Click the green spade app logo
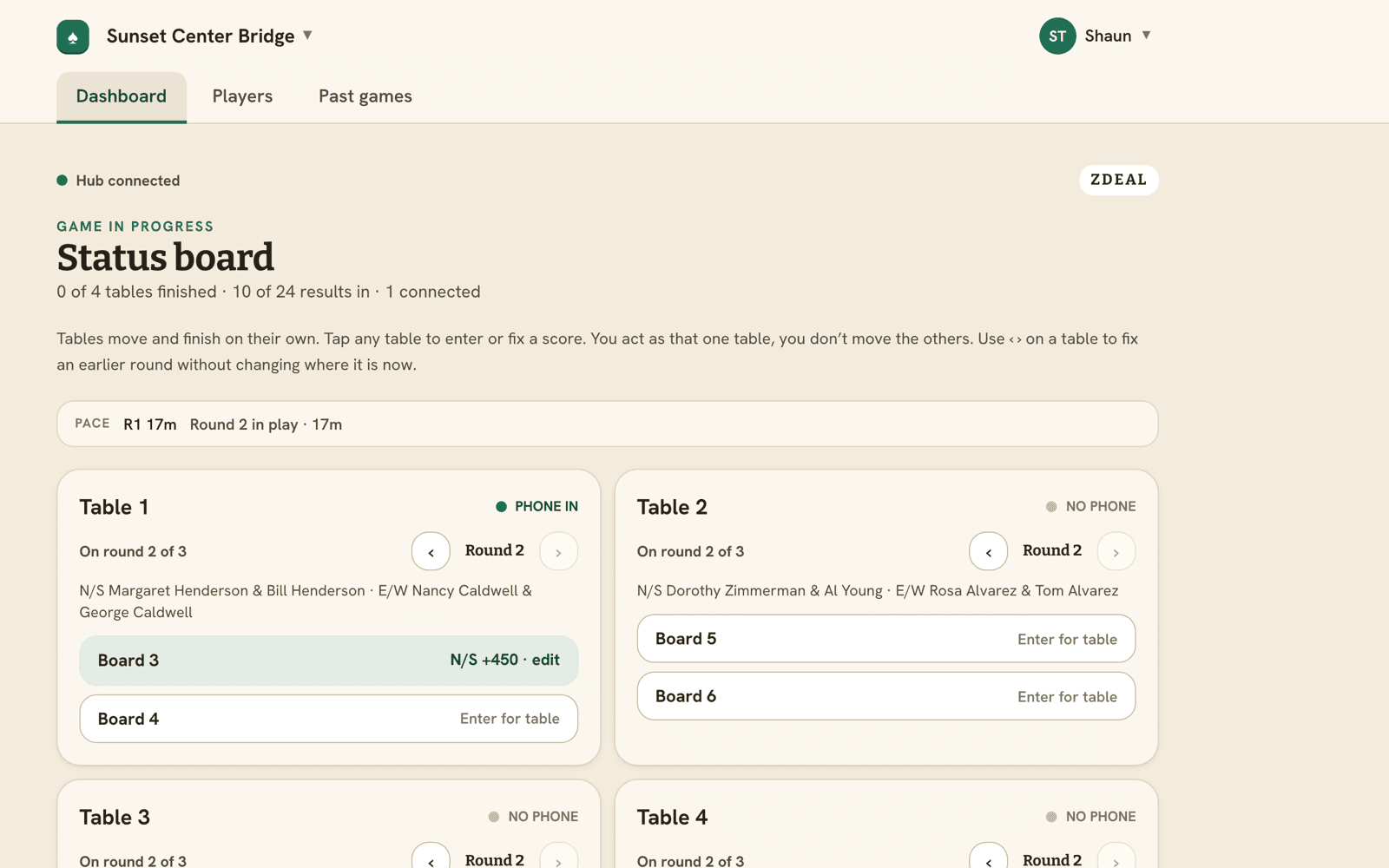Viewport: 1389px width, 868px height. coord(73,36)
